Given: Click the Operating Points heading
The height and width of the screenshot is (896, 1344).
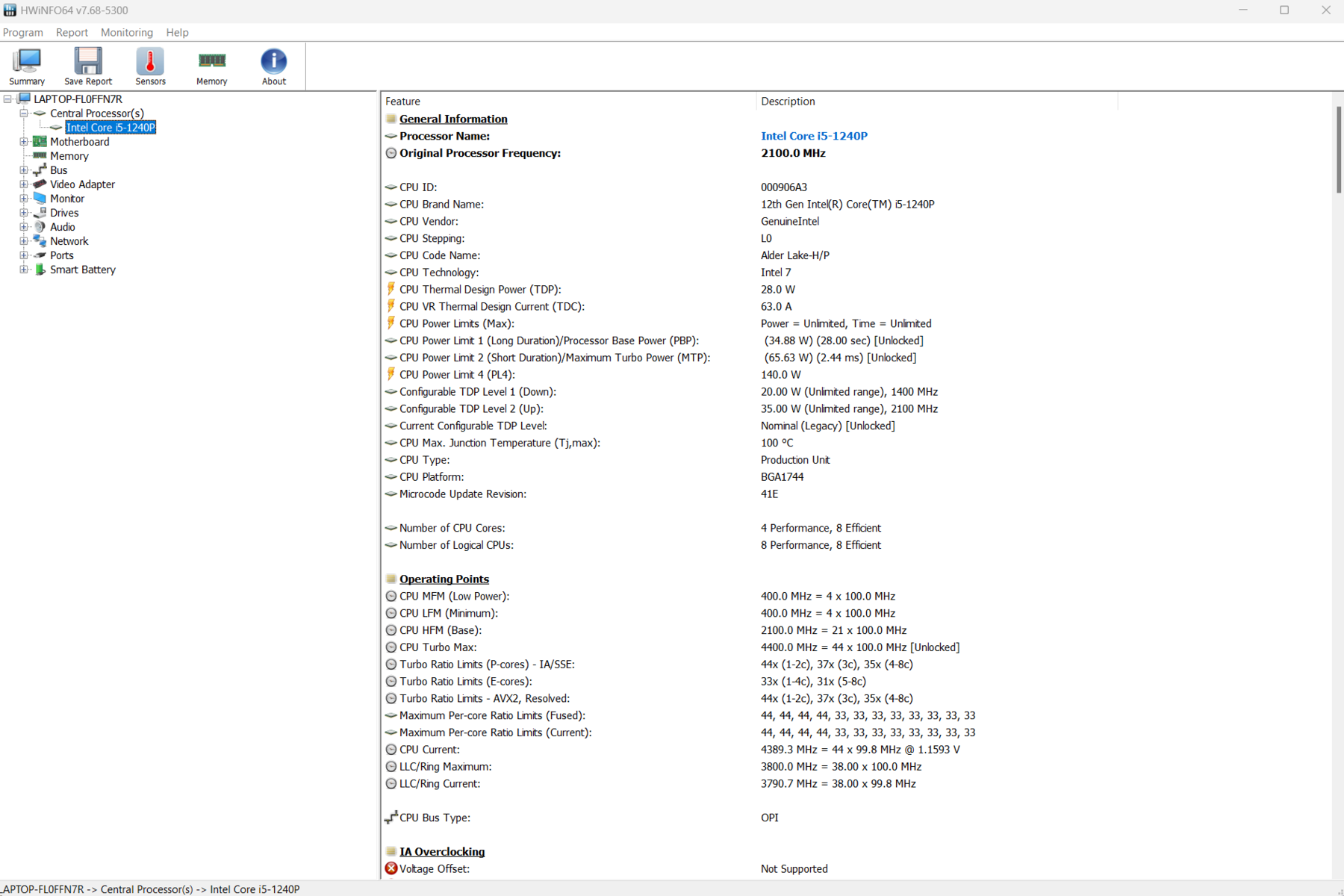Looking at the screenshot, I should pyautogui.click(x=444, y=579).
